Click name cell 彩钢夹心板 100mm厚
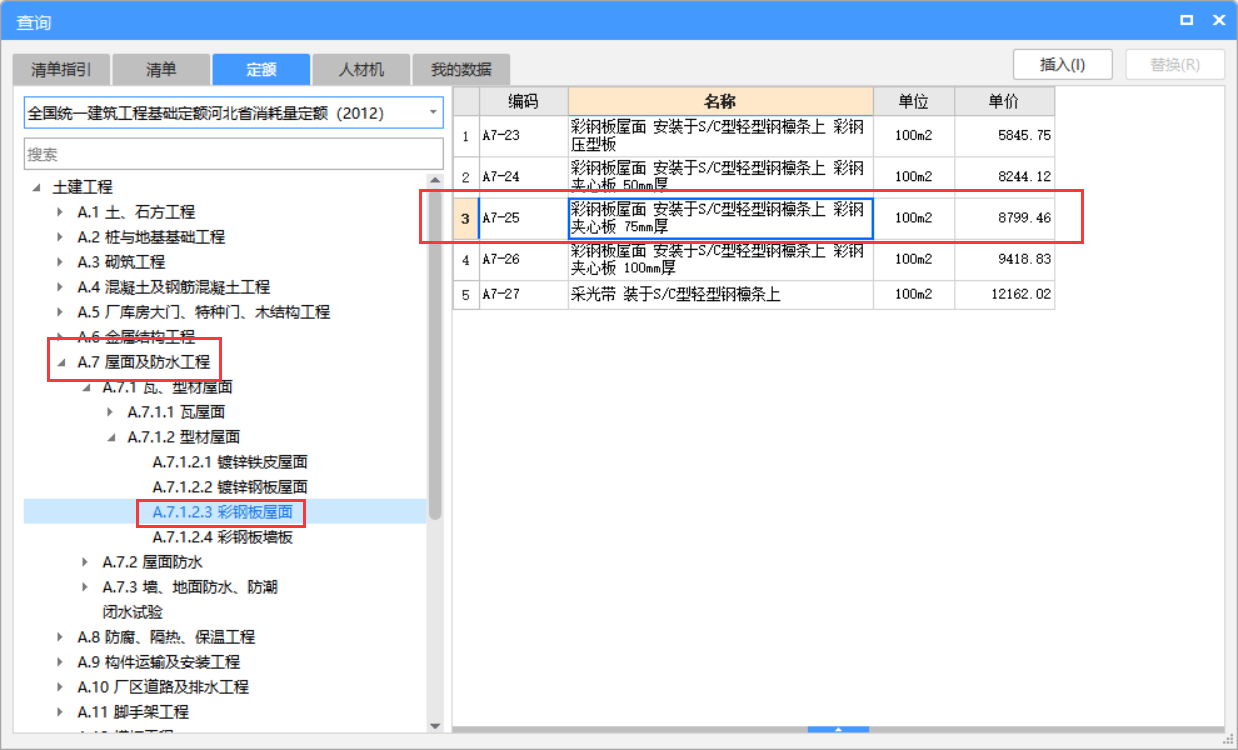 (720, 260)
